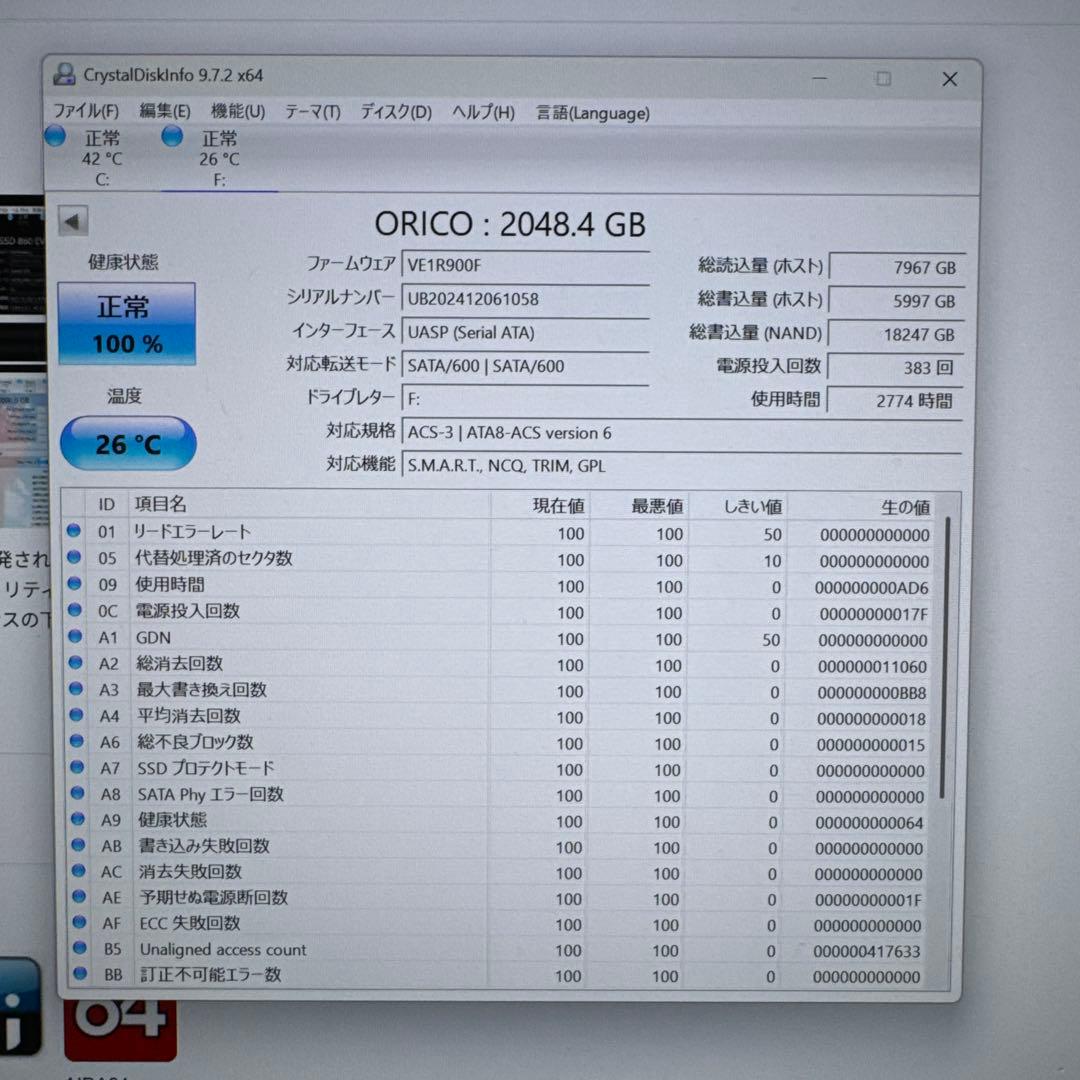Click the 正常 100 % health status button
The height and width of the screenshot is (1080, 1080).
click(x=127, y=324)
